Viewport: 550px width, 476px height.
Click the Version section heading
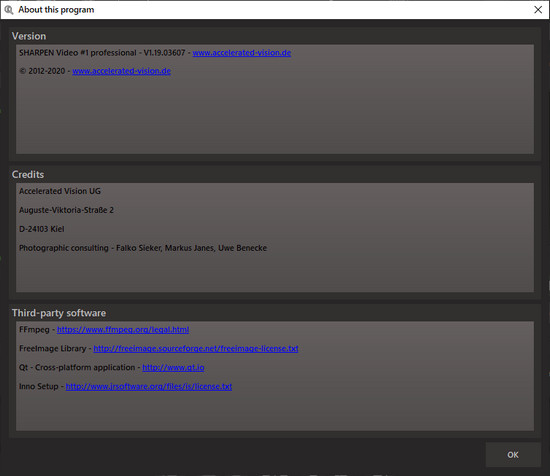[29, 36]
